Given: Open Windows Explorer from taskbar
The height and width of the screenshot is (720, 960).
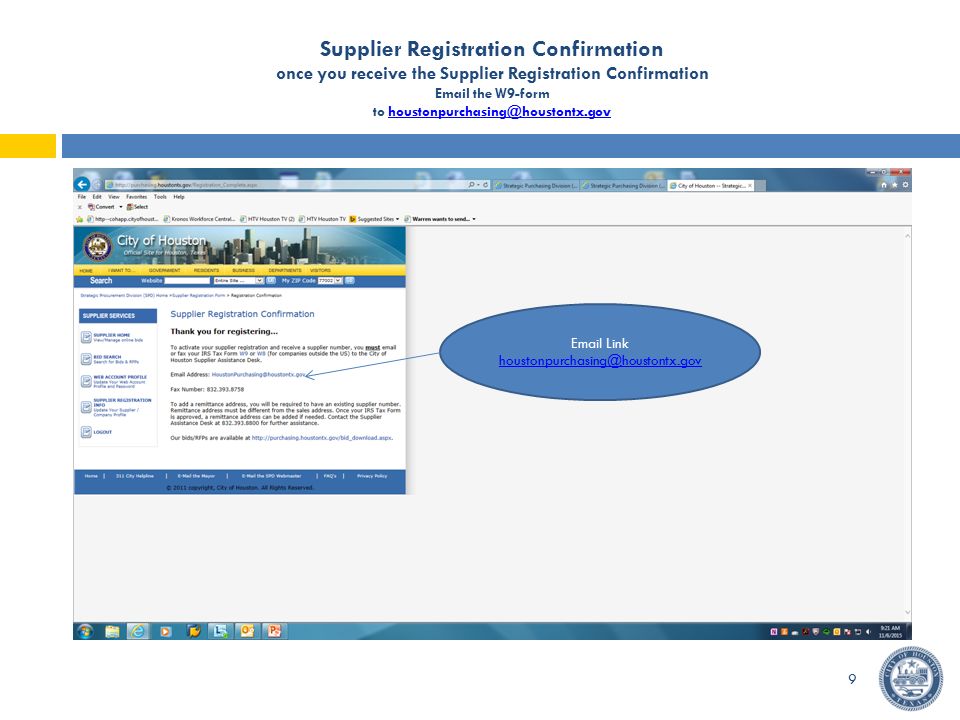Looking at the screenshot, I should [x=111, y=631].
